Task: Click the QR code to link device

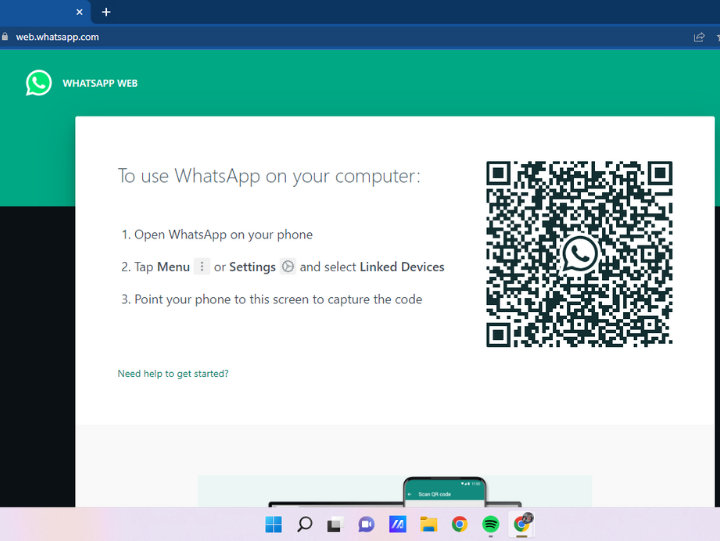Action: point(579,254)
